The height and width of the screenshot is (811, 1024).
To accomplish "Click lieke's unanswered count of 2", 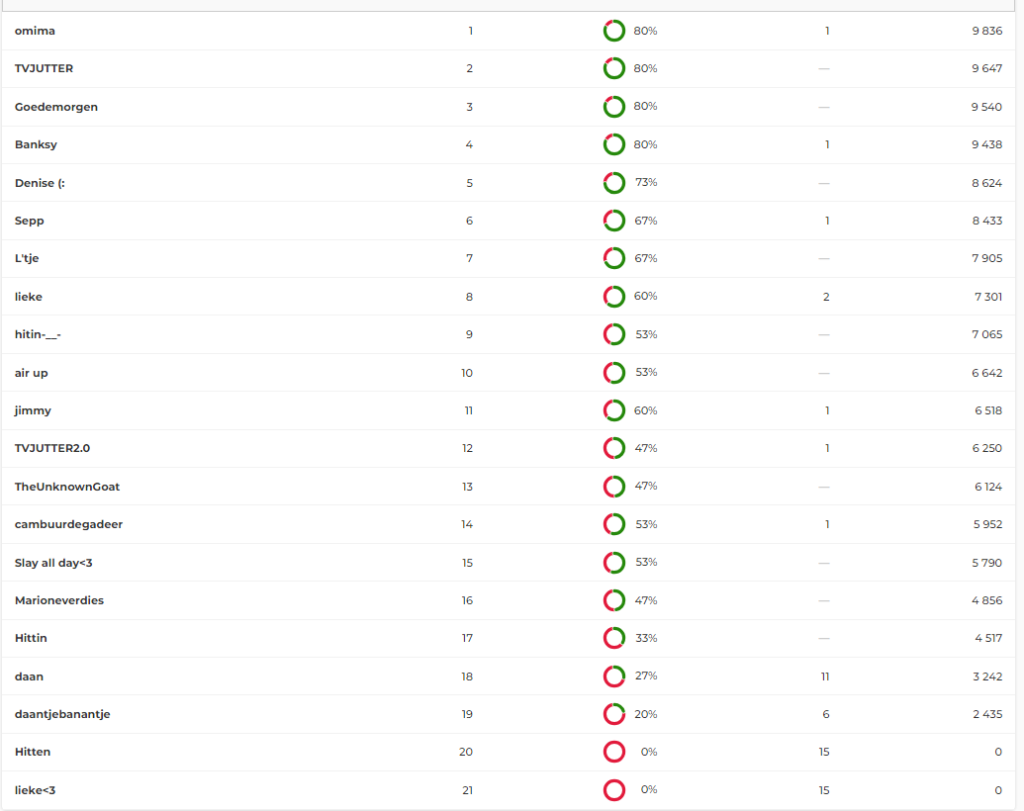I will pyautogui.click(x=826, y=297).
